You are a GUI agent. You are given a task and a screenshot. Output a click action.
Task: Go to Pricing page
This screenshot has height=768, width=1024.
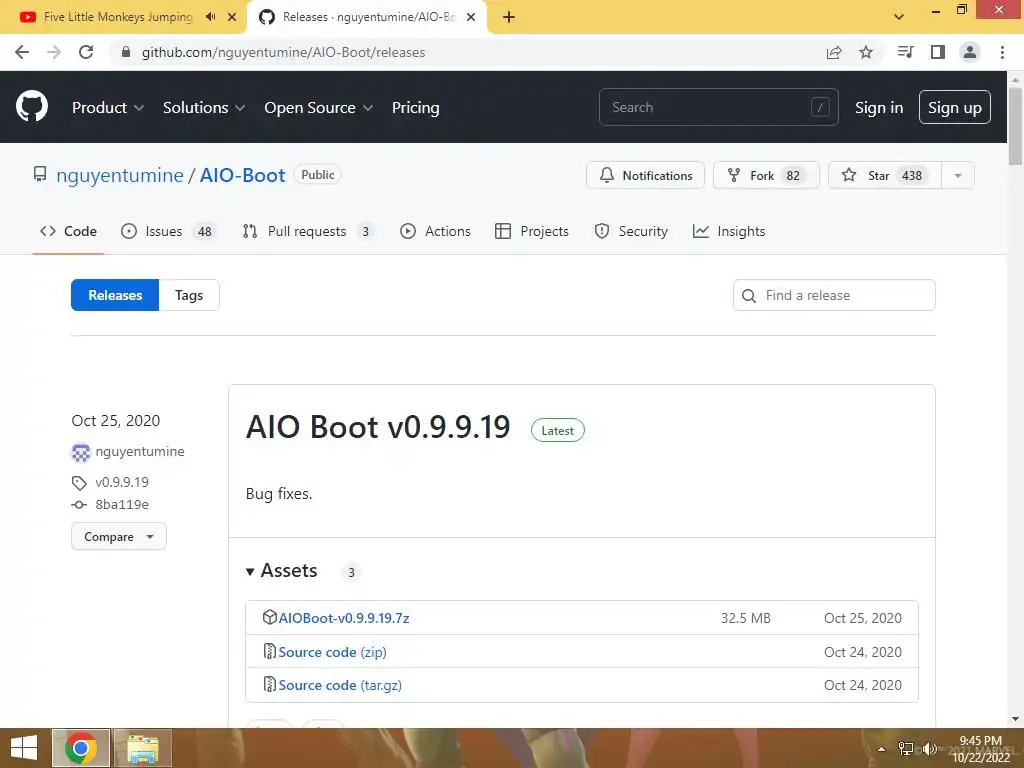415,107
